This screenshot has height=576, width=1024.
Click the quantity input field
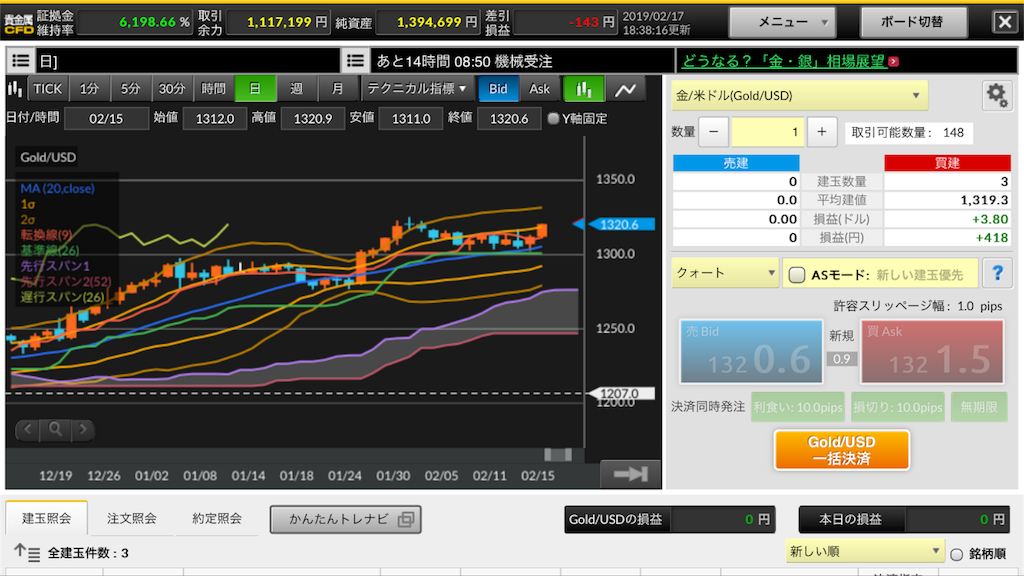[x=768, y=133]
